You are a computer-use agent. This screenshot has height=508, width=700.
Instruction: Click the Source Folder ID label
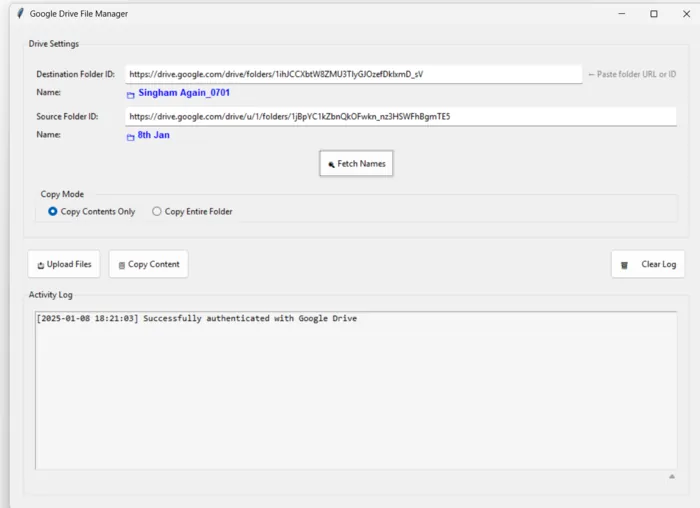(67, 117)
